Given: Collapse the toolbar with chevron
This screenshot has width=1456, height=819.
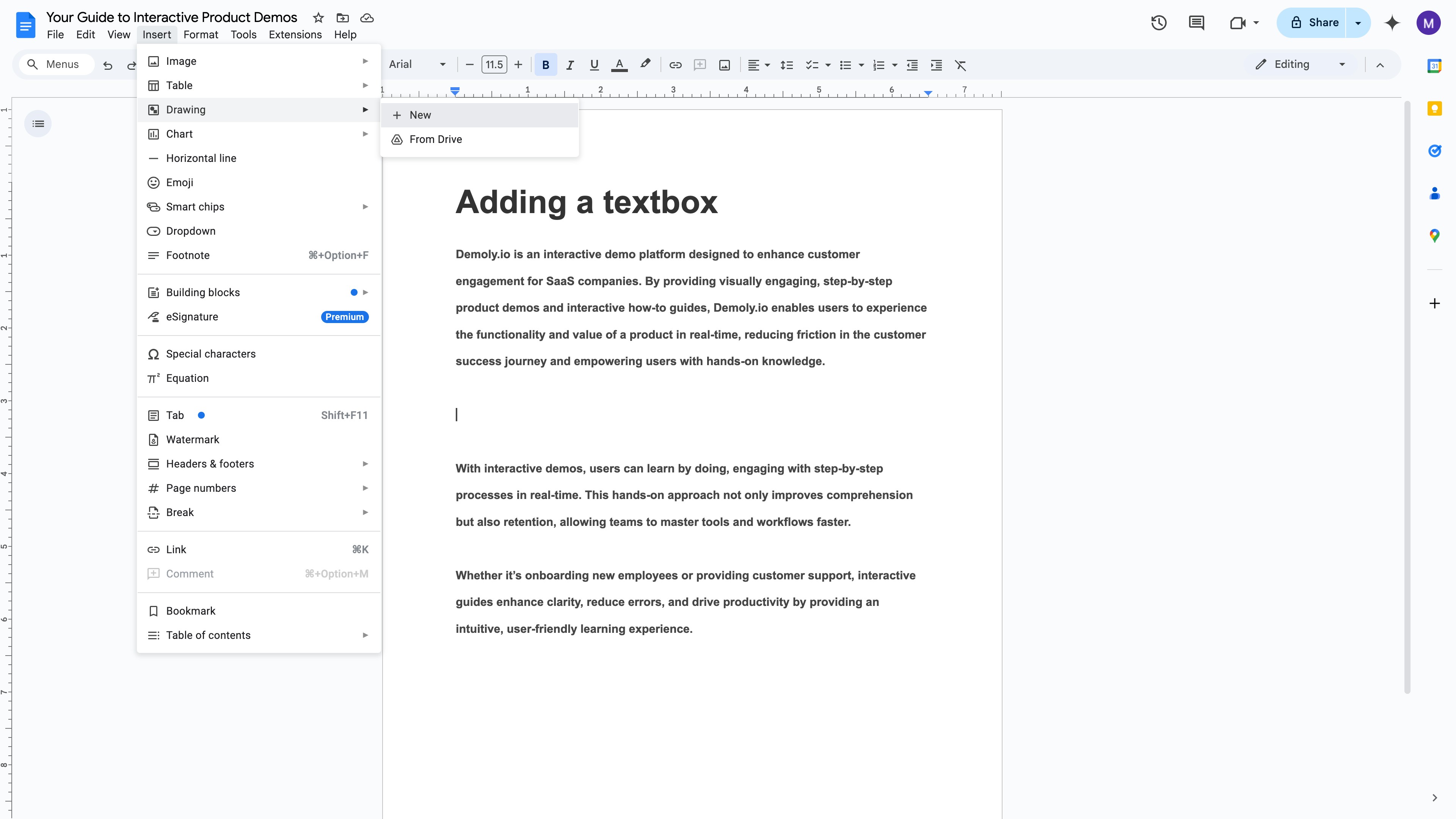Looking at the screenshot, I should [x=1380, y=65].
